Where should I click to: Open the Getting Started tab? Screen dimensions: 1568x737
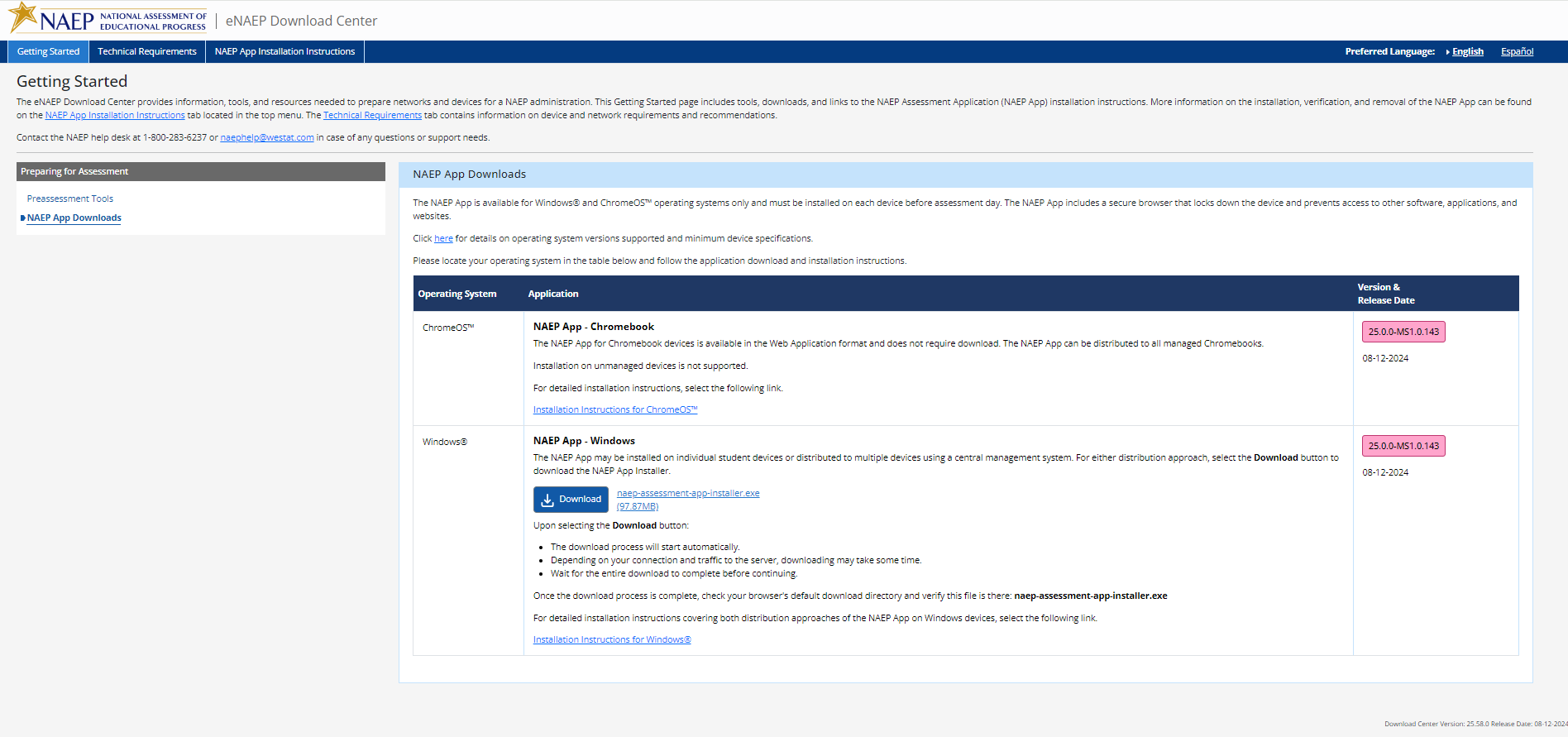49,51
